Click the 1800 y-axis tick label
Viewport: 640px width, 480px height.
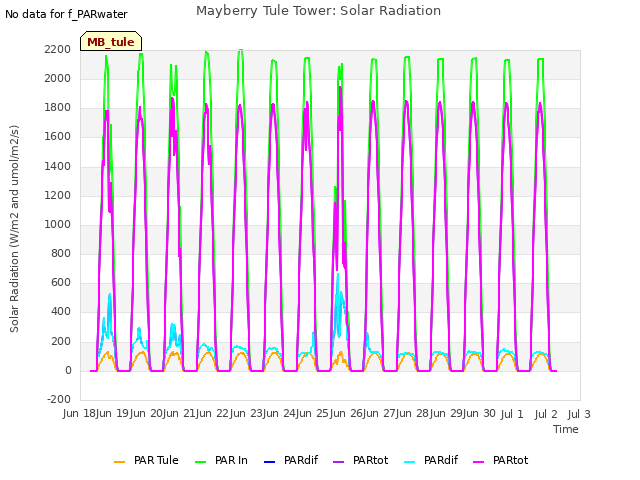[58, 108]
